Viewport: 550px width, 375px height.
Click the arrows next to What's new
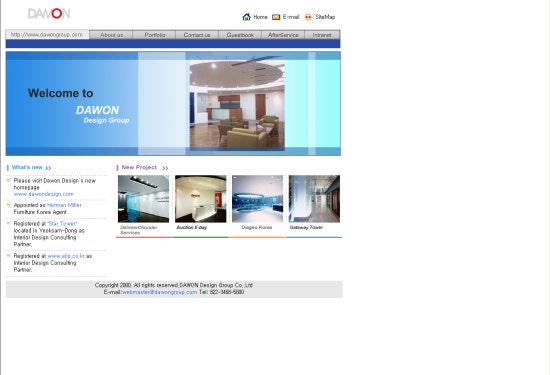[x=48, y=168]
